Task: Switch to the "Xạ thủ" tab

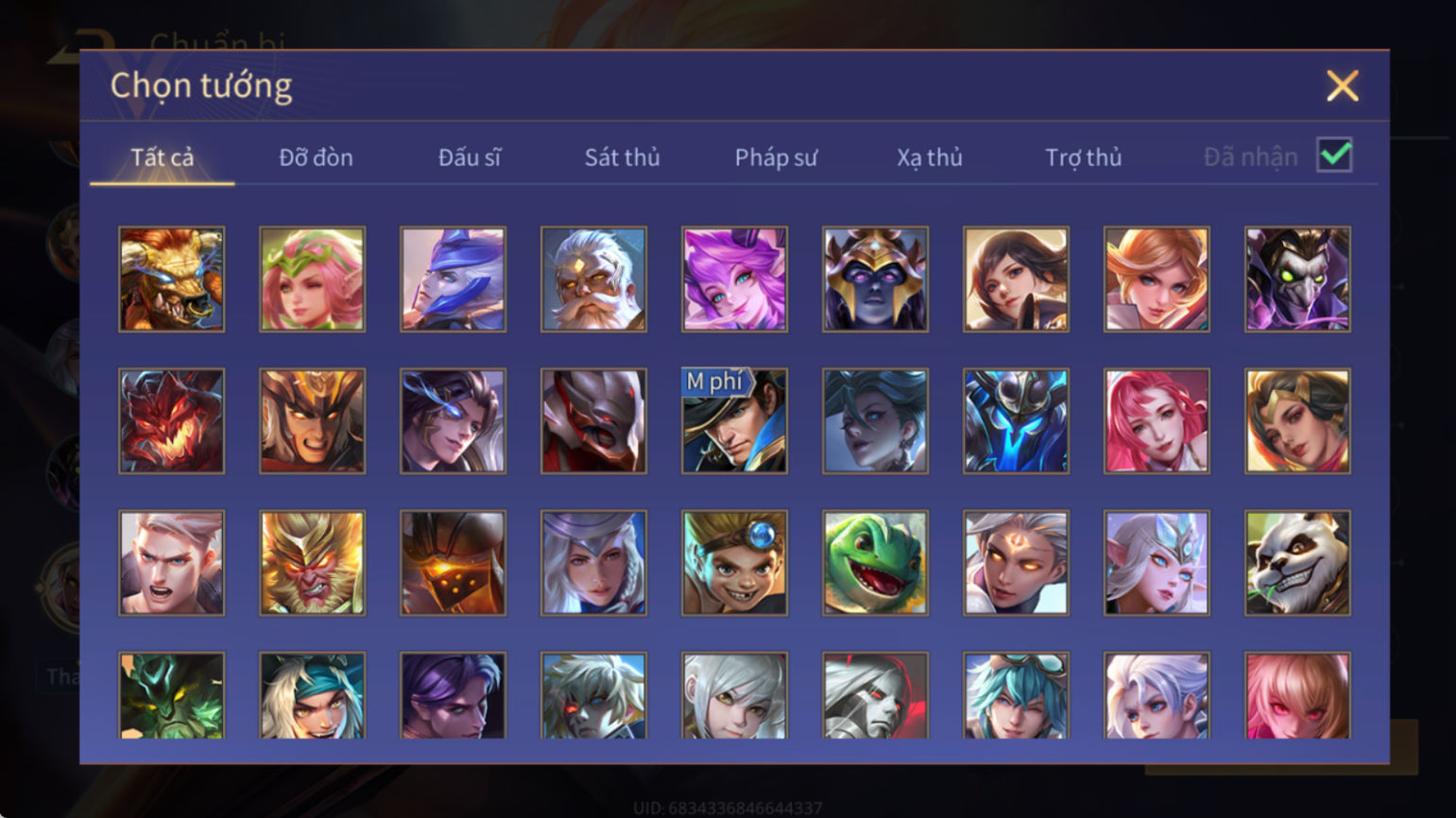Action: pyautogui.click(x=930, y=157)
